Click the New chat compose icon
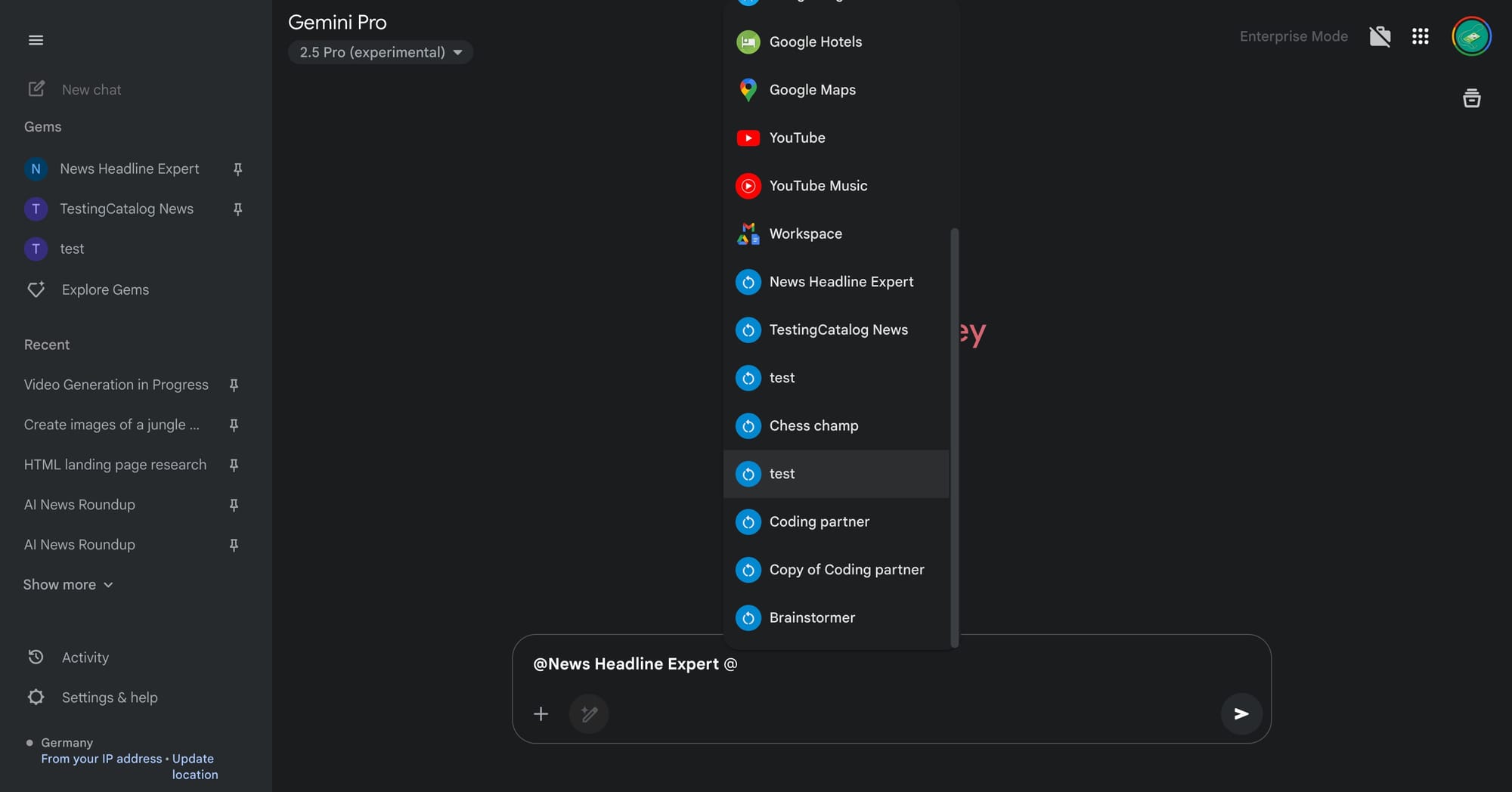Image resolution: width=1512 pixels, height=792 pixels. point(36,89)
